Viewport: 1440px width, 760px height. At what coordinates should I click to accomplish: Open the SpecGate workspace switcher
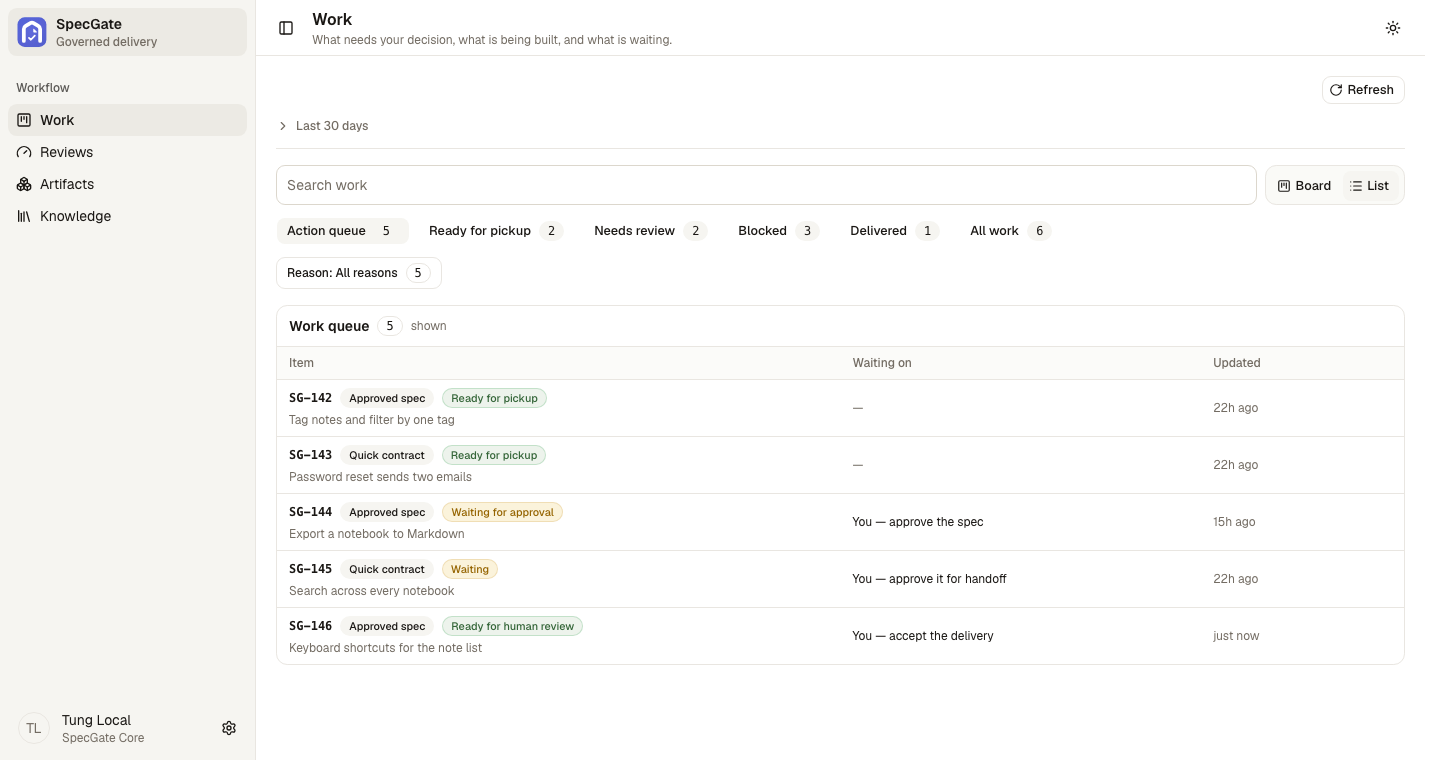(x=127, y=32)
